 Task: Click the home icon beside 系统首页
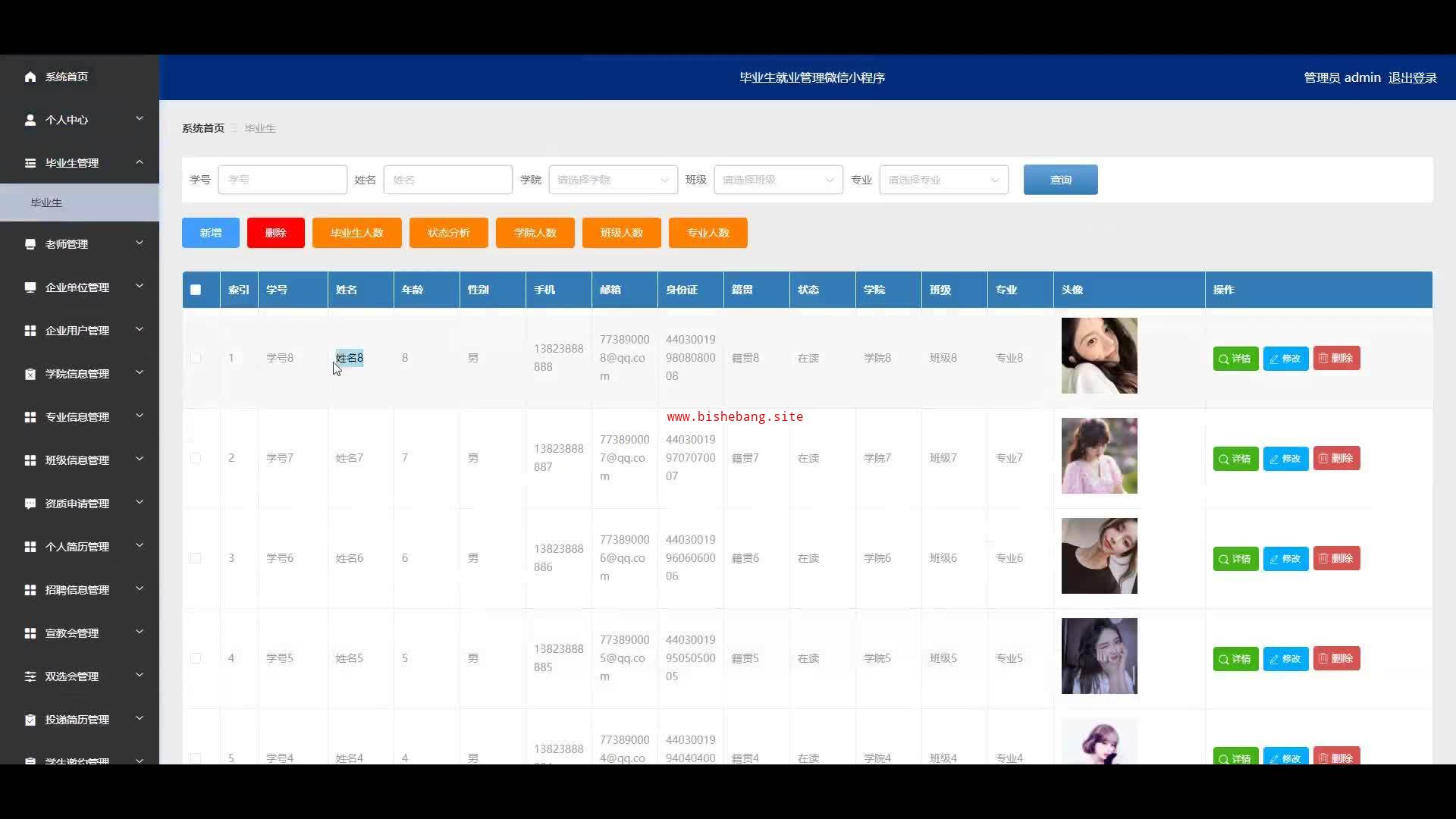[x=30, y=77]
